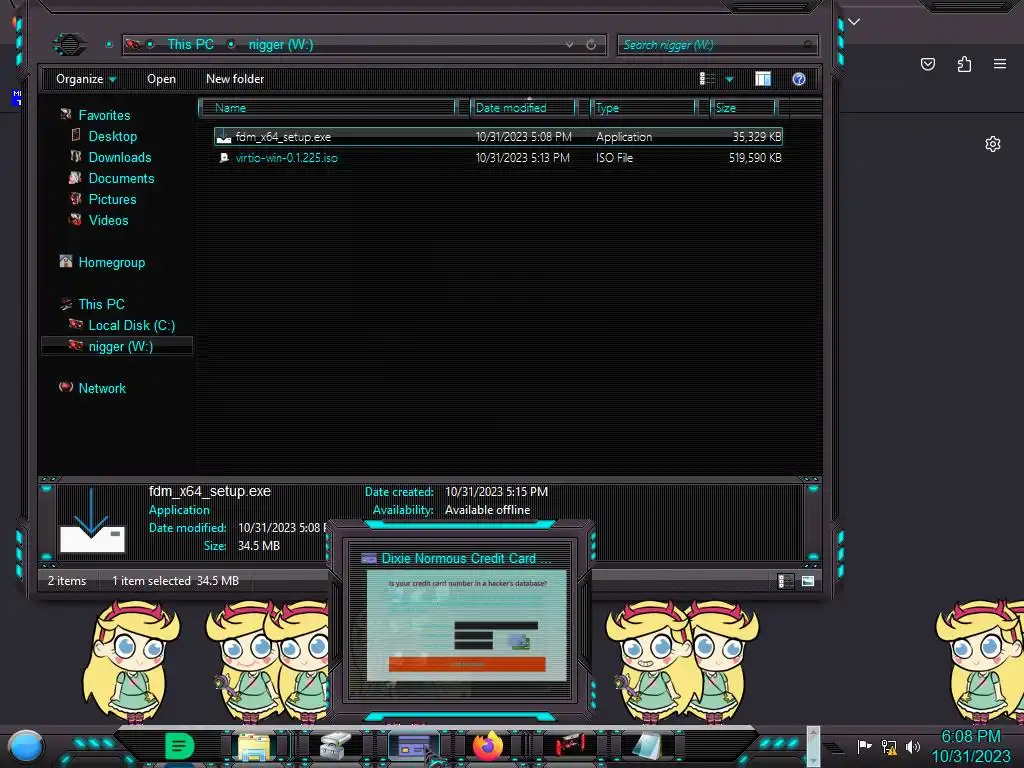
Task: Open Homegroup in navigation pane
Action: 111,262
